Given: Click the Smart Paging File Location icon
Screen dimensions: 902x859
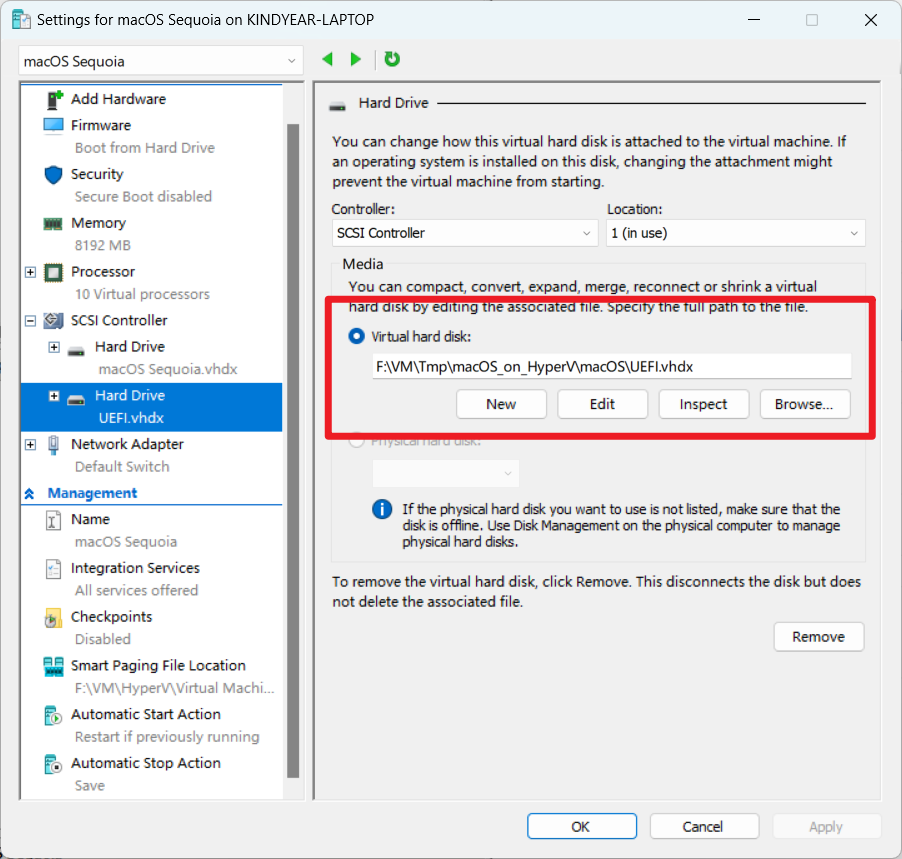Looking at the screenshot, I should click(53, 667).
